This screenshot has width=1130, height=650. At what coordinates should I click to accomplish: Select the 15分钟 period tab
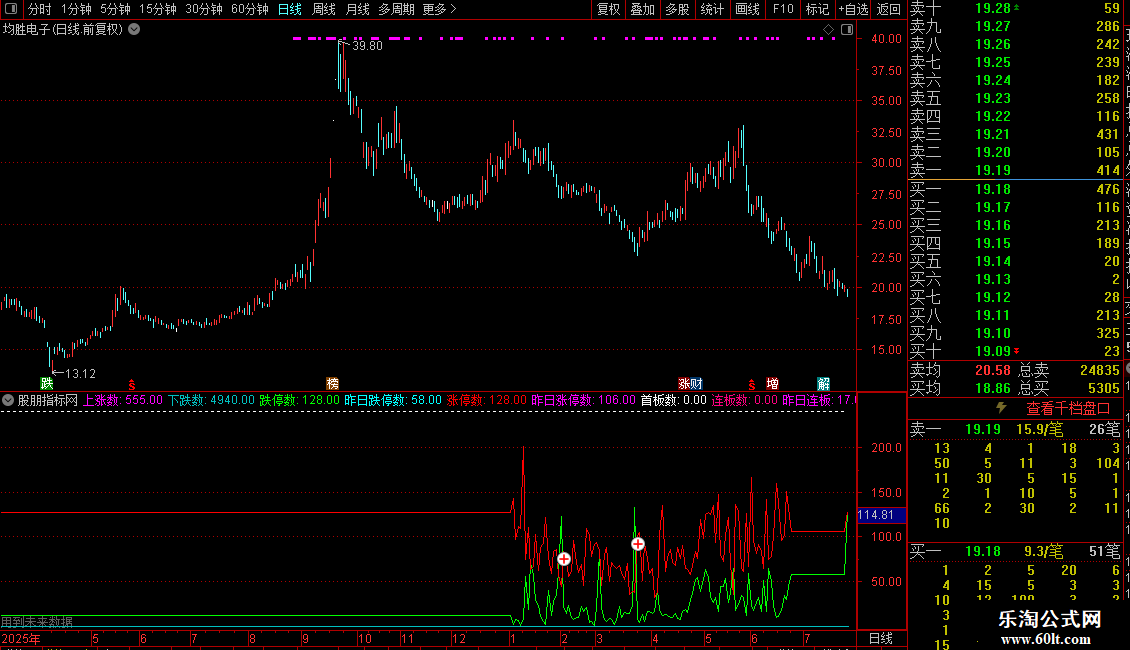(158, 9)
